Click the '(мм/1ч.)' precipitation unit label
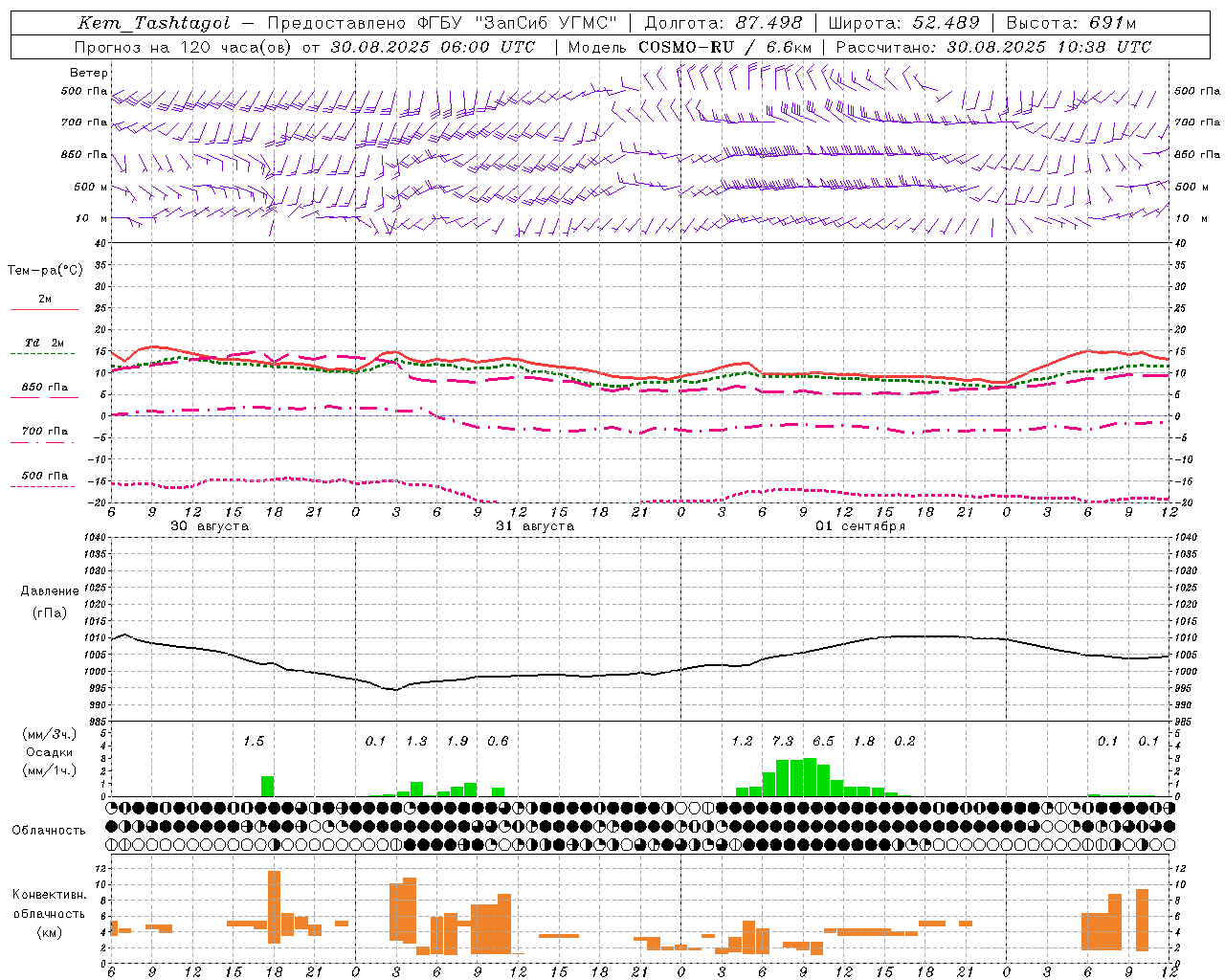This screenshot has height=980, width=1225. (50, 770)
